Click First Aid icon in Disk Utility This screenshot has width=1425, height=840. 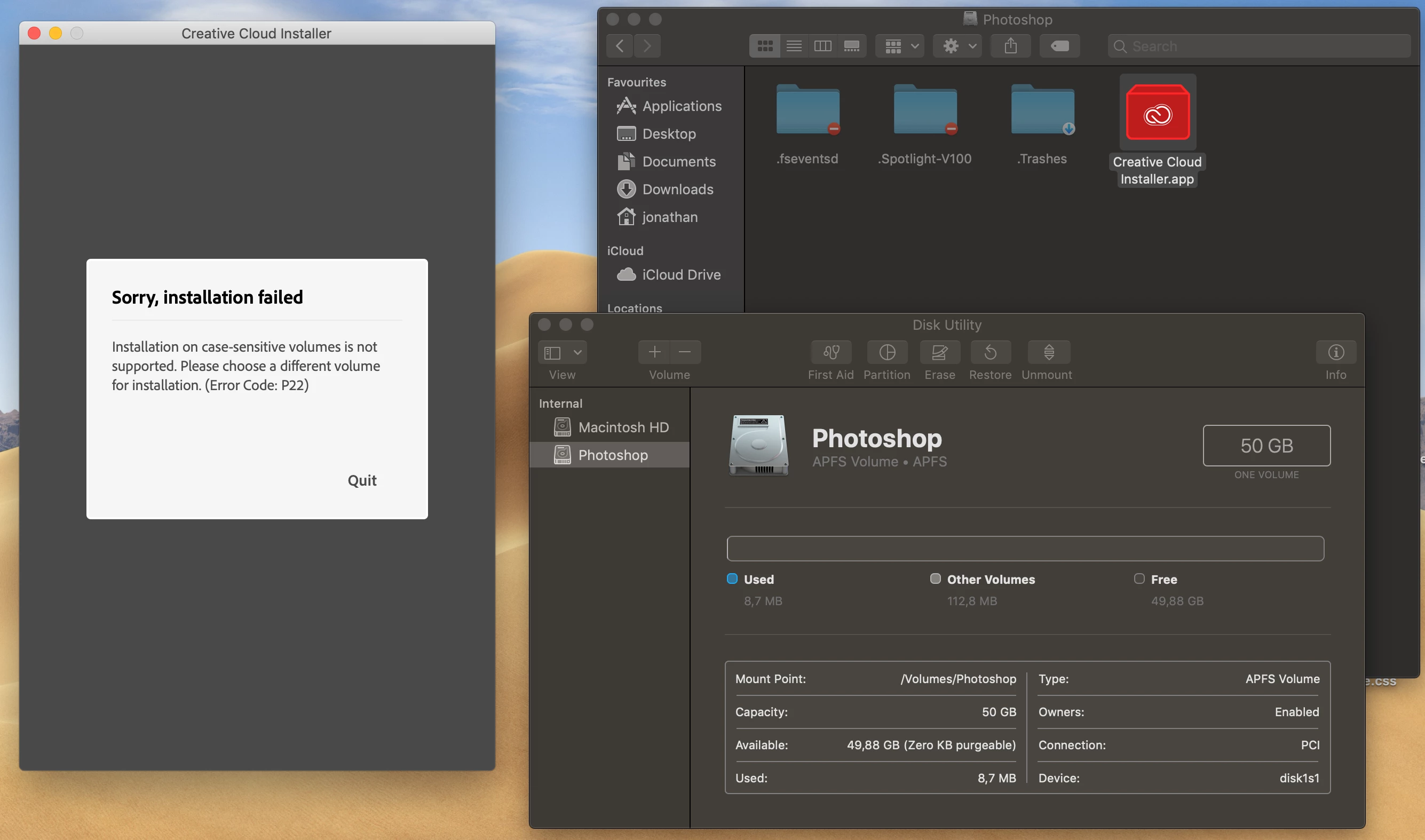click(x=830, y=352)
